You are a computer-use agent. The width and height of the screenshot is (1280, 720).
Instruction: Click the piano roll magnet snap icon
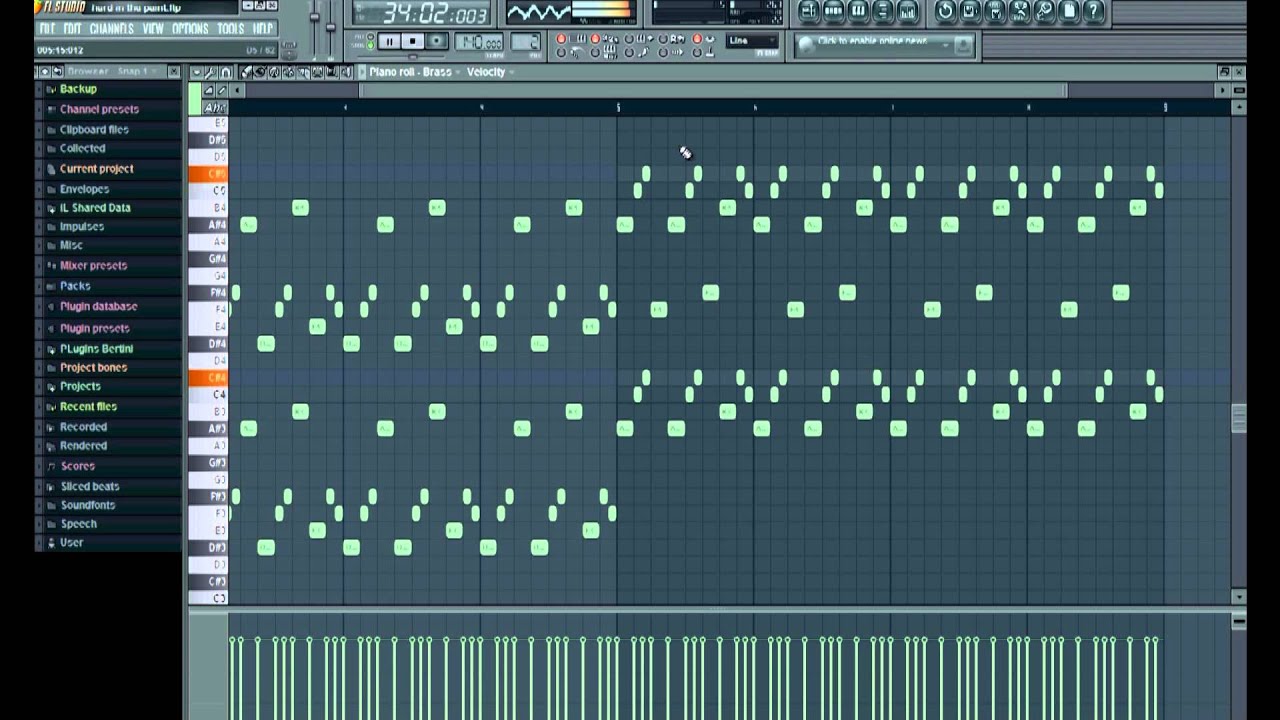pos(226,72)
